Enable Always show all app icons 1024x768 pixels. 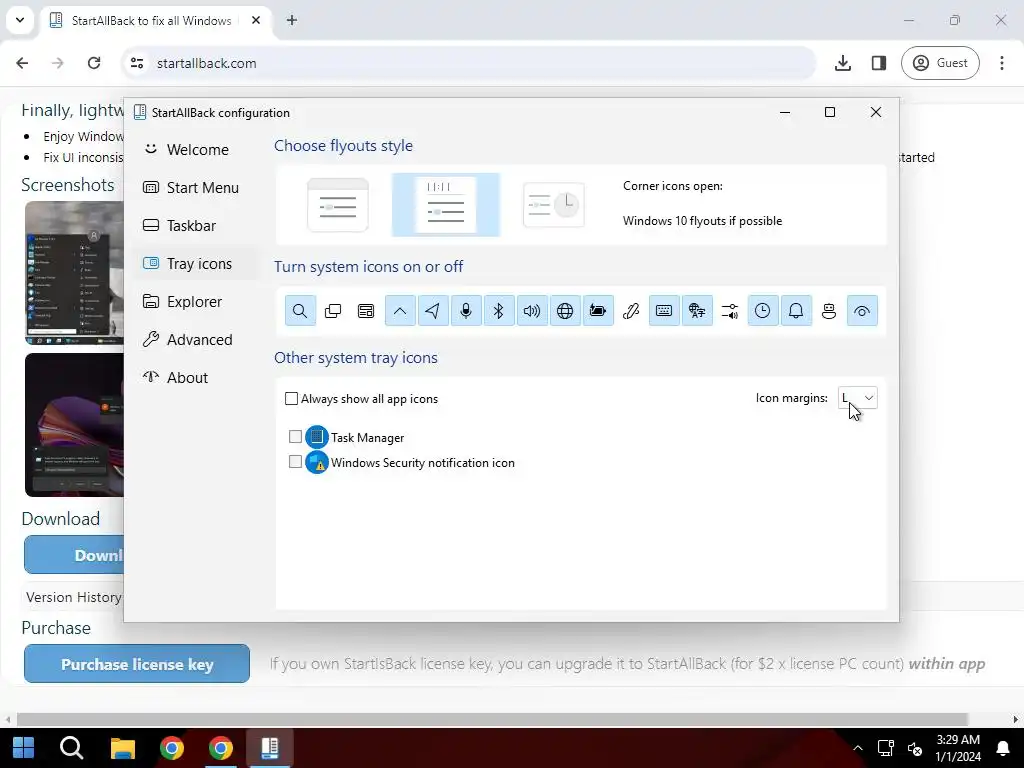292,398
